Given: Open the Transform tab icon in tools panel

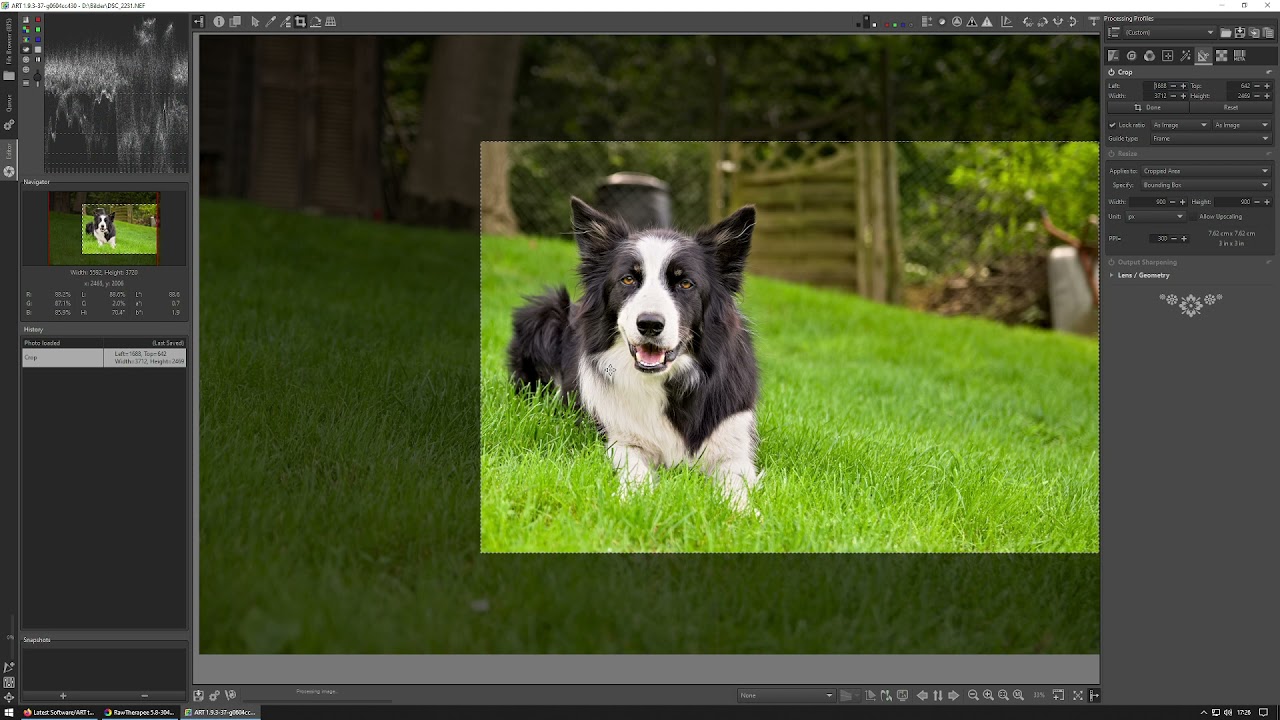Looking at the screenshot, I should [x=1203, y=56].
